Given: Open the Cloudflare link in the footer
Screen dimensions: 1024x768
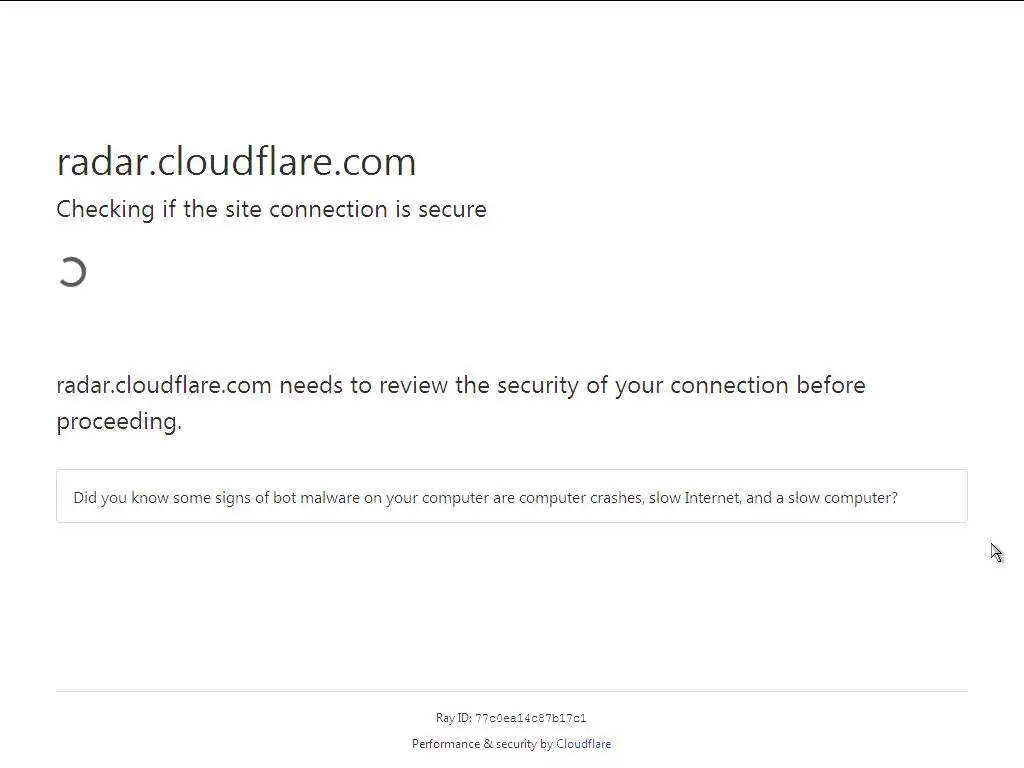Looking at the screenshot, I should pyautogui.click(x=583, y=744).
